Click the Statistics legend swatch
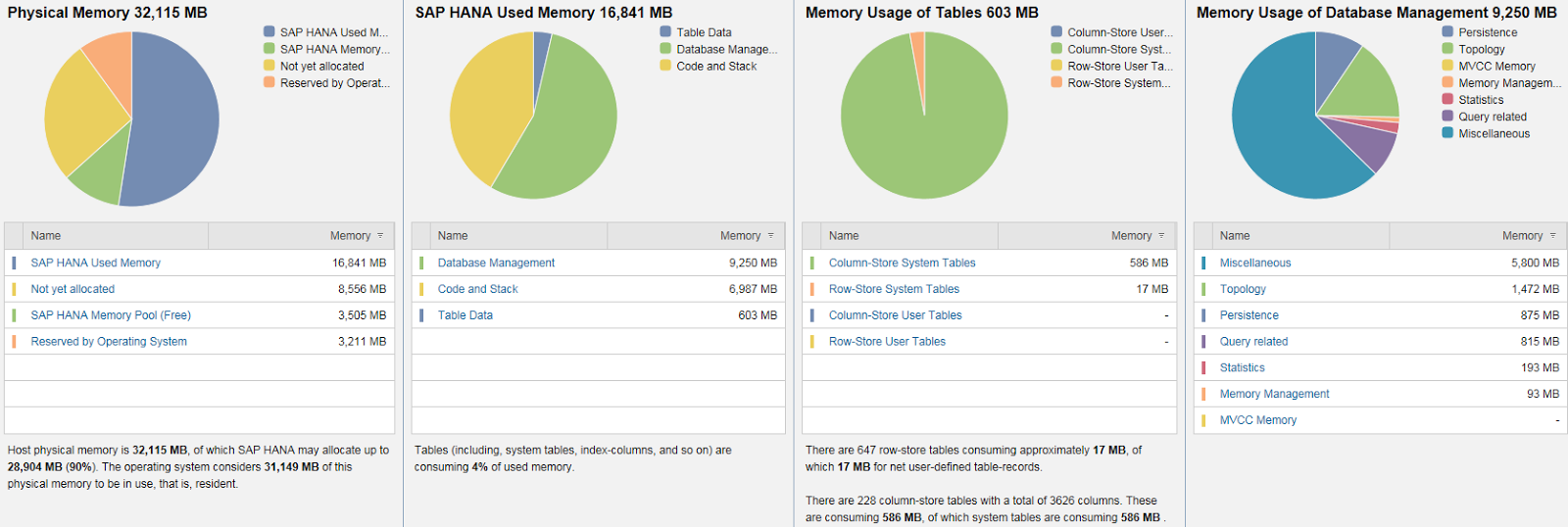The image size is (1568, 527). pos(1447,99)
